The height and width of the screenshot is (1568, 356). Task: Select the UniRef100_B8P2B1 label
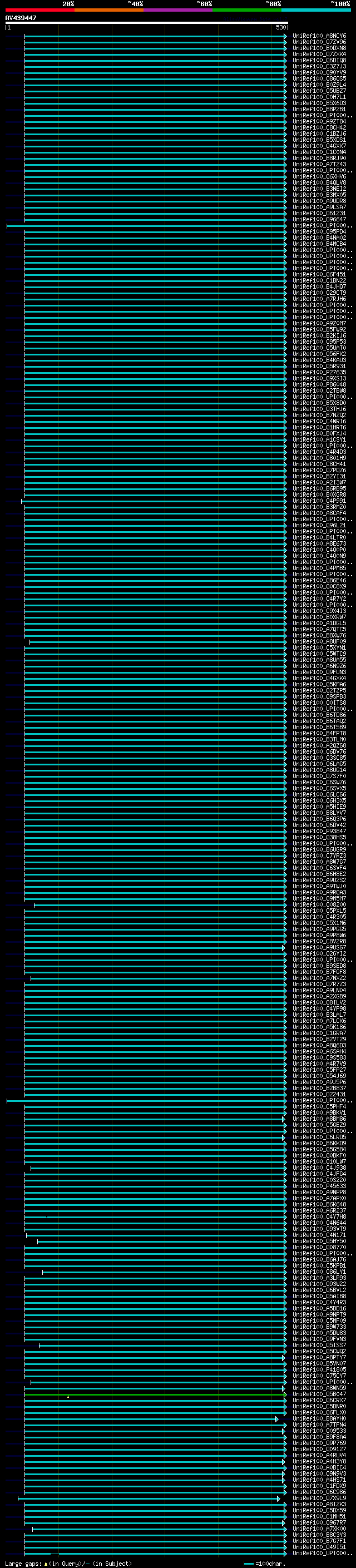pos(319,110)
